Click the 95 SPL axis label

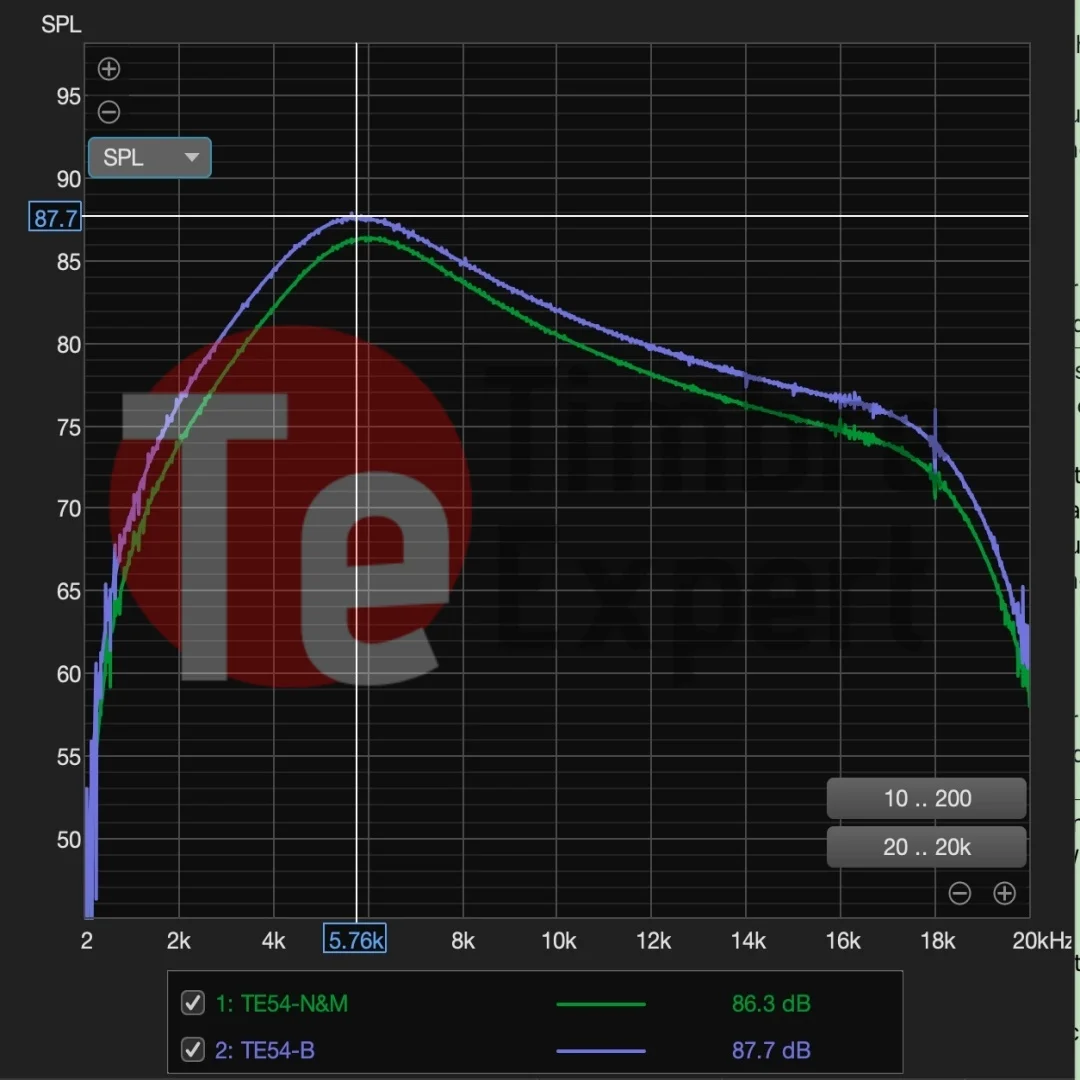click(x=69, y=96)
